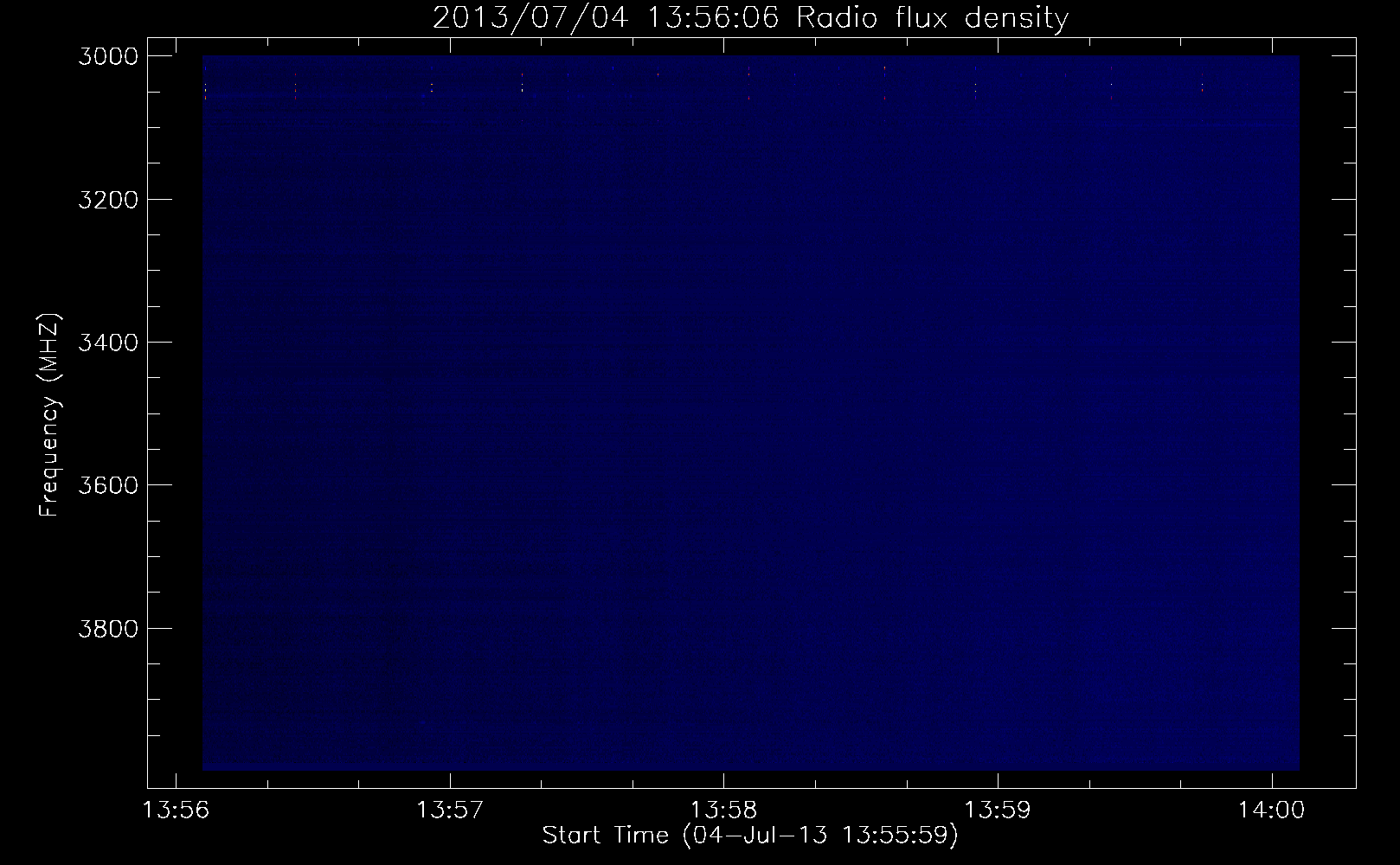Click the 13:56 time tick label
Image resolution: width=1400 pixels, height=865 pixels.
click(x=177, y=811)
